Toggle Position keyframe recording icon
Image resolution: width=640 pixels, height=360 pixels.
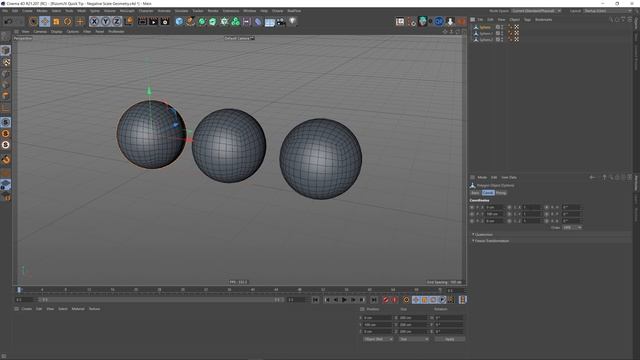coord(416,300)
